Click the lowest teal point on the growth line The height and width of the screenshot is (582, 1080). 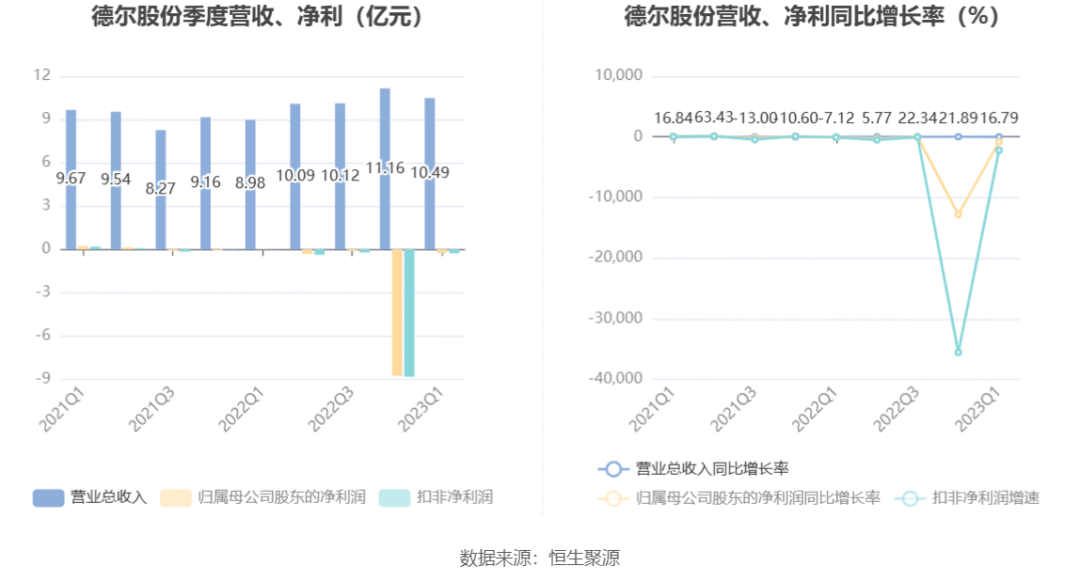pyautogui.click(x=958, y=352)
